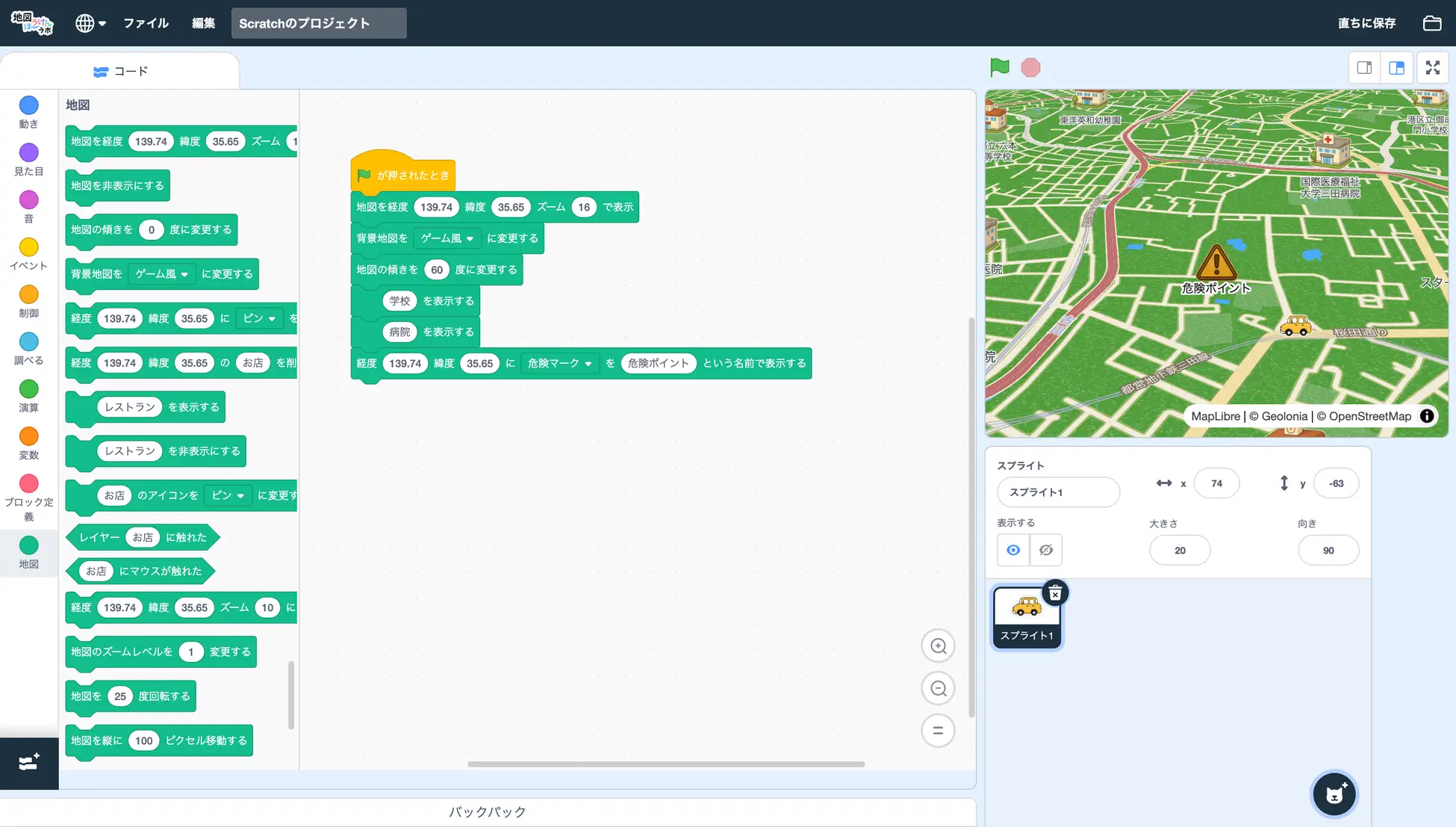Screen dimensions: 1456x827
Task: Show sprite using the eye icon
Action: click(1013, 550)
